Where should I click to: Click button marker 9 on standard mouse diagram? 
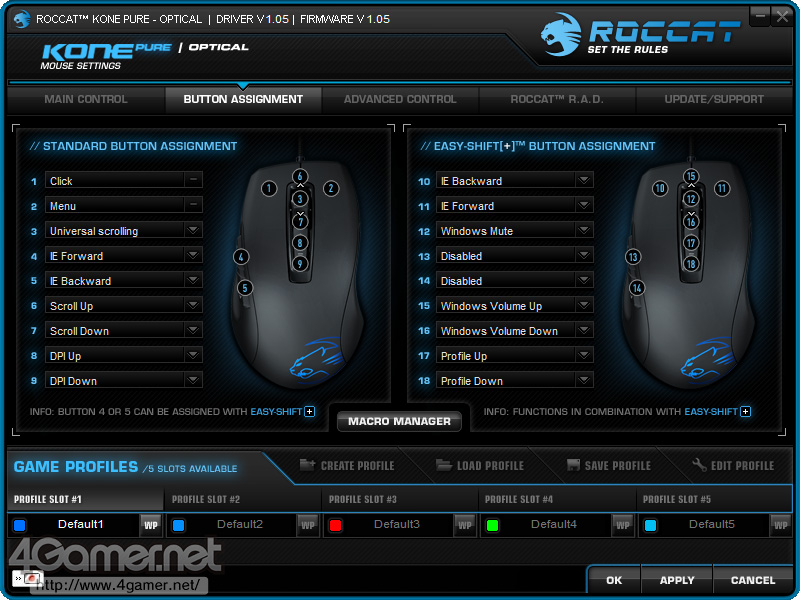click(300, 264)
